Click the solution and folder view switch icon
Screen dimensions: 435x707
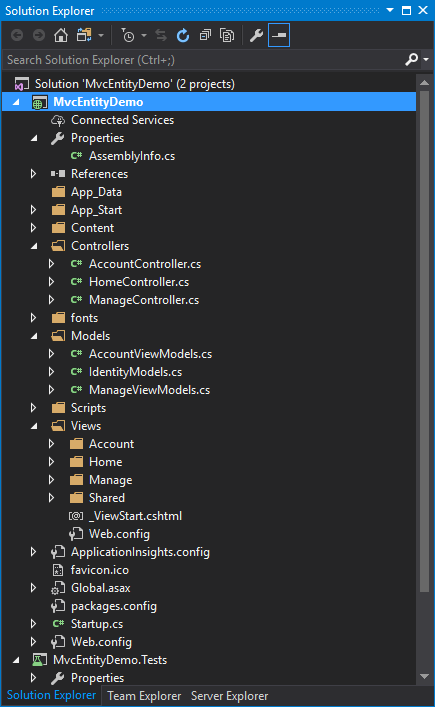(84, 35)
